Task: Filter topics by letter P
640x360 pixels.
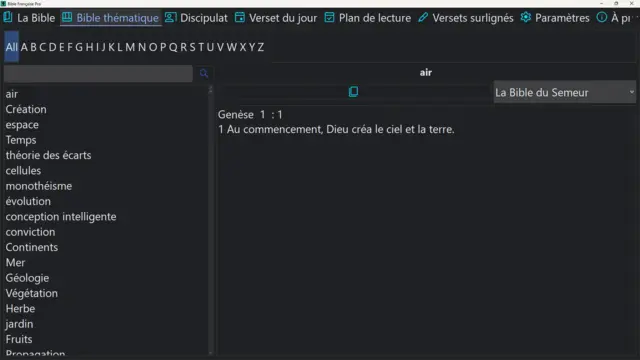Action: pyautogui.click(x=163, y=47)
